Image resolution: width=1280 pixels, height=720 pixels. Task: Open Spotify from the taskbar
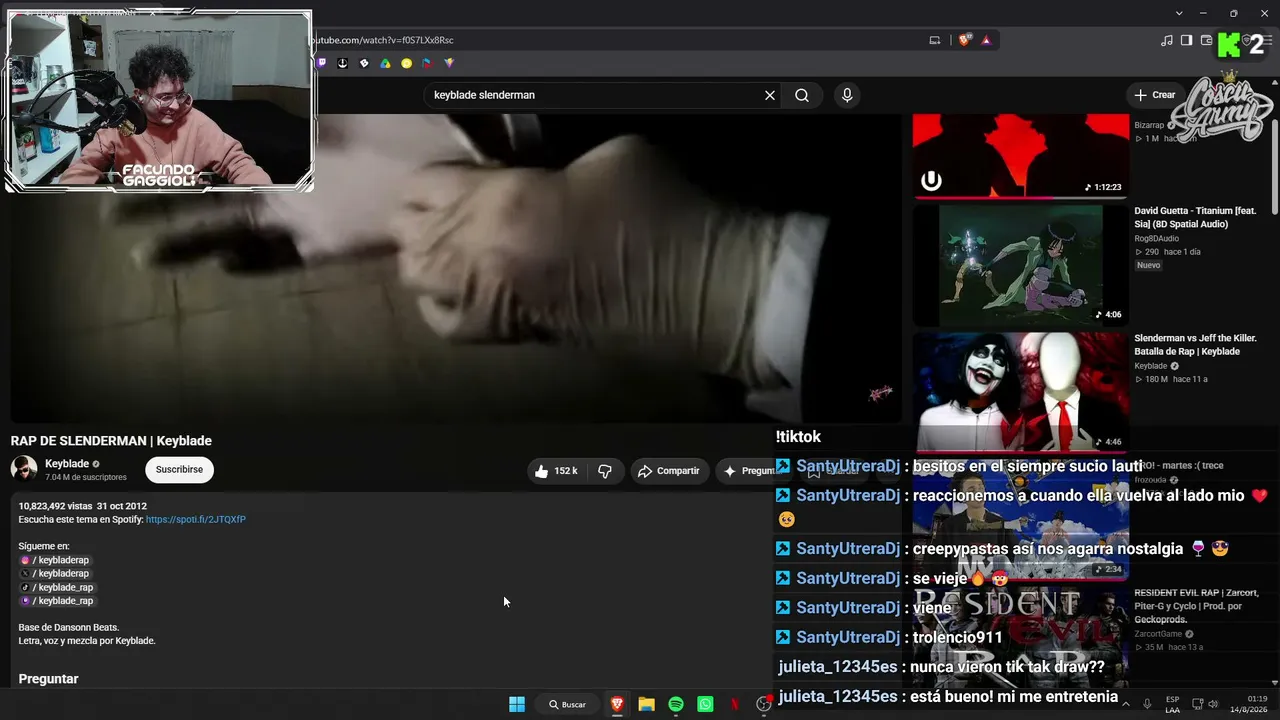click(676, 704)
